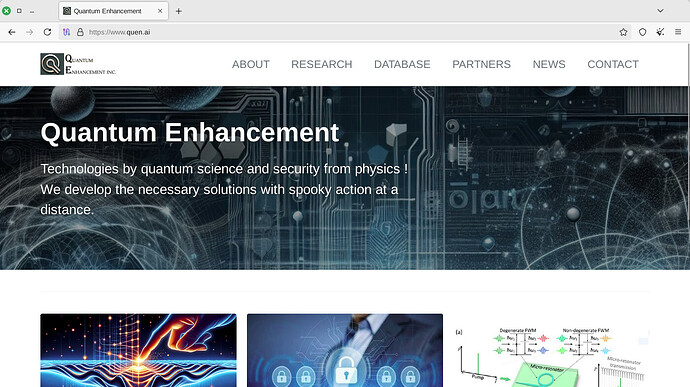Open the RESEARCH navigation menu item
This screenshot has width=690, height=387.
coord(322,64)
